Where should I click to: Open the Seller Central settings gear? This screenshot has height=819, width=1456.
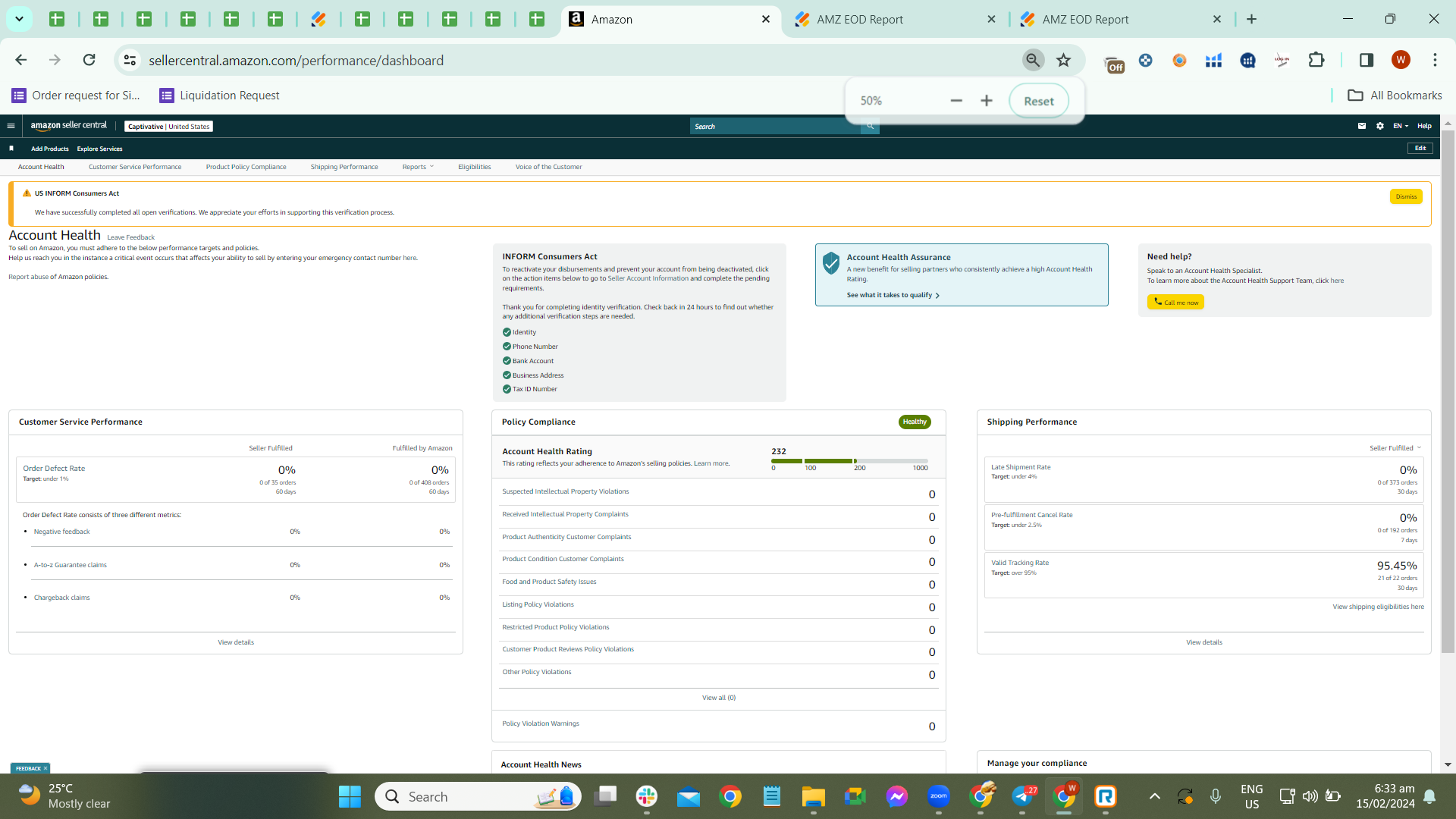tap(1380, 126)
